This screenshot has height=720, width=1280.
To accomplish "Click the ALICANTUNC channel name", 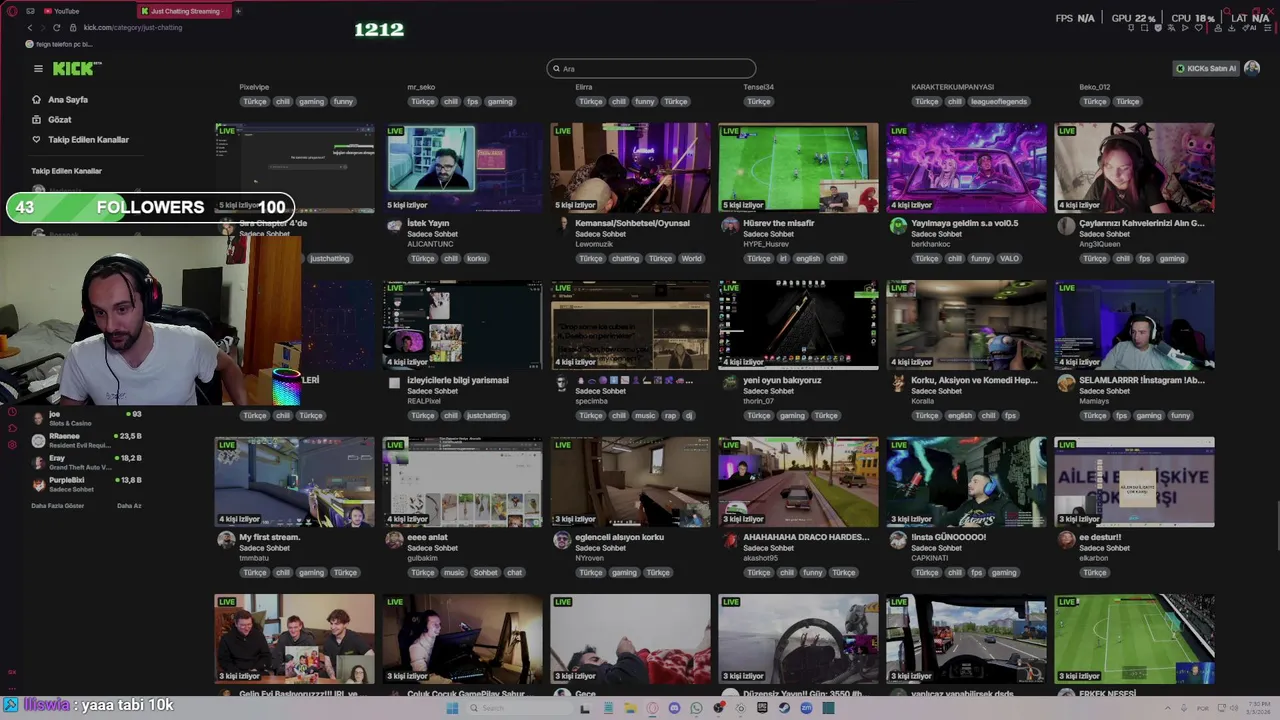I will pos(430,244).
